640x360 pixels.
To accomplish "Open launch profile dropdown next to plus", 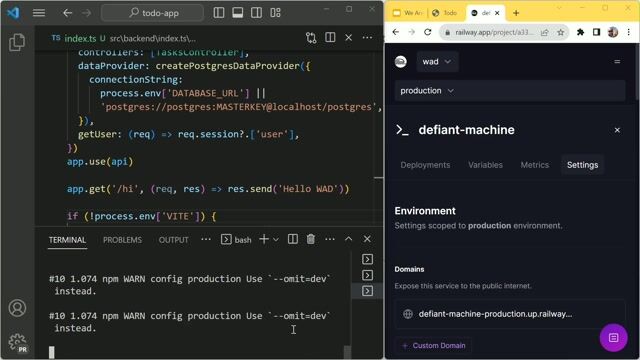I will coord(276,240).
